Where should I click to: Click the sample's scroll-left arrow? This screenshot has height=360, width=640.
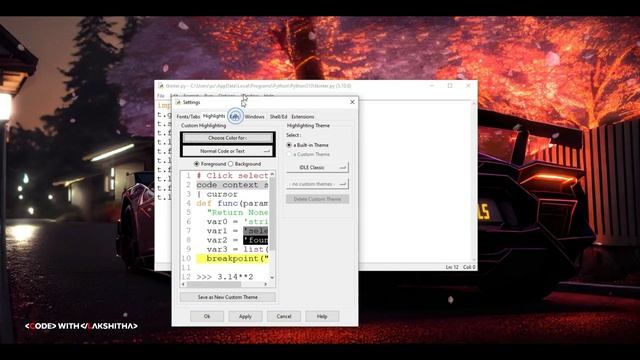click(x=183, y=284)
